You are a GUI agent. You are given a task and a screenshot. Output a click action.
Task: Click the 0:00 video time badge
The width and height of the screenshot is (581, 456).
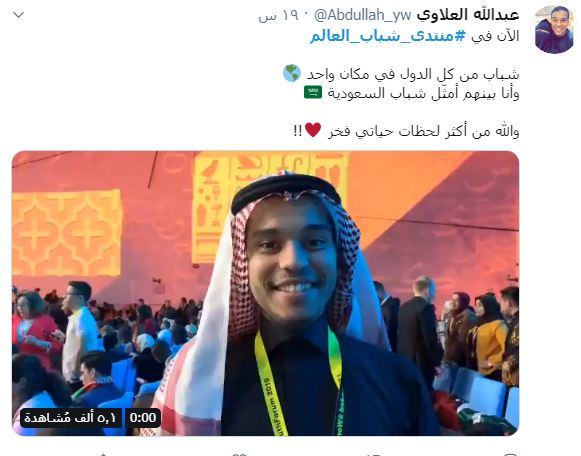click(x=143, y=418)
